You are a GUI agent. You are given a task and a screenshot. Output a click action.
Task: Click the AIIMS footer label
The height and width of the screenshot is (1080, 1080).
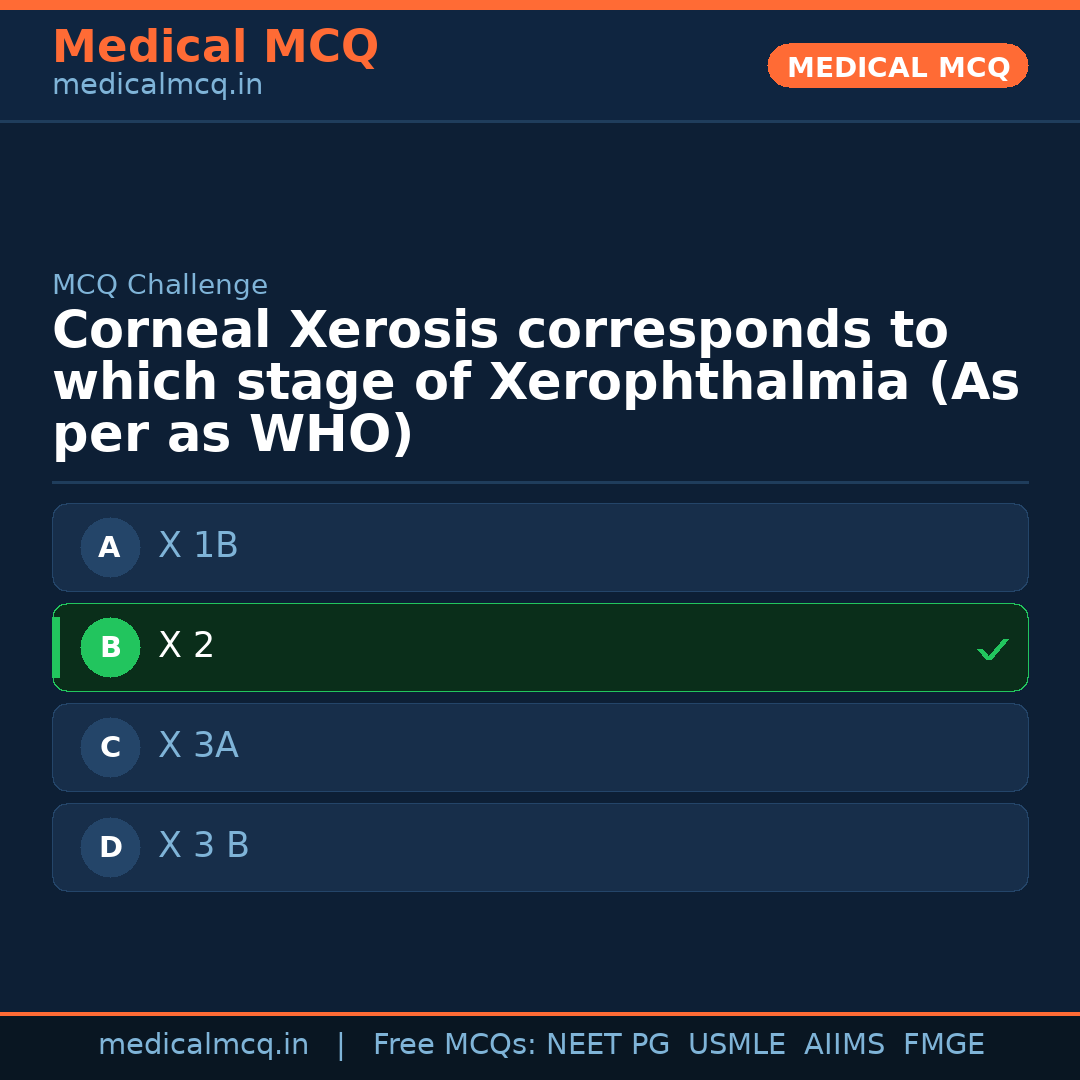coord(845,1044)
